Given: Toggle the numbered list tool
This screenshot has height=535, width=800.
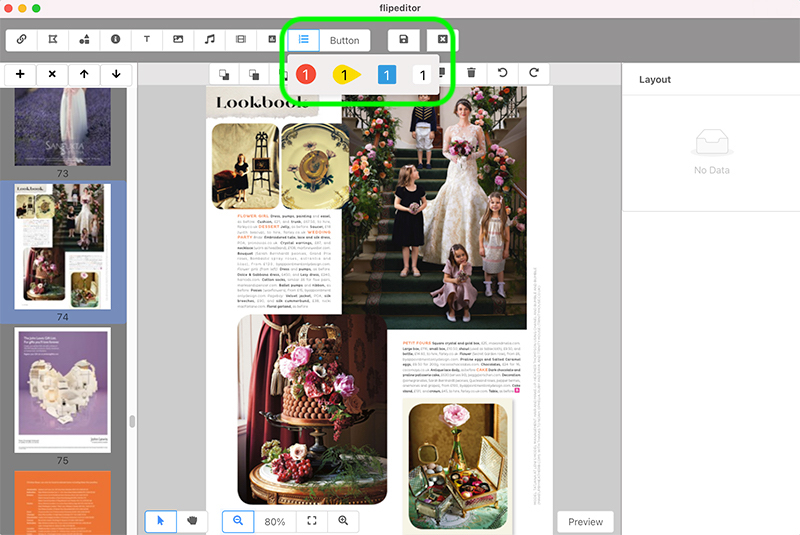Looking at the screenshot, I should [304, 40].
